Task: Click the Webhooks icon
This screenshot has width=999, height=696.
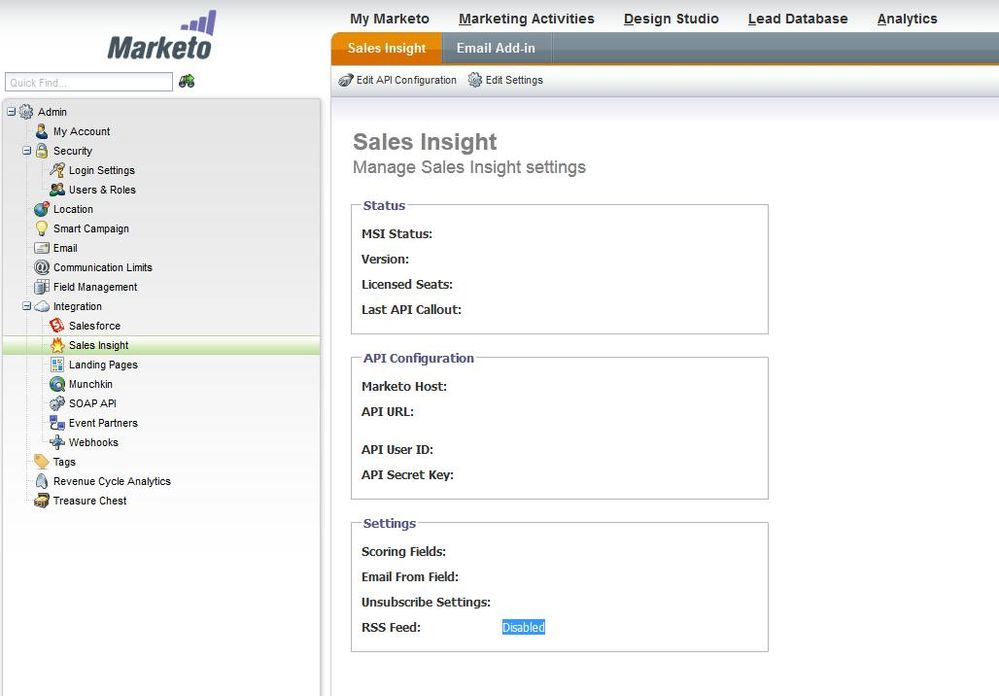Action: click(57, 442)
